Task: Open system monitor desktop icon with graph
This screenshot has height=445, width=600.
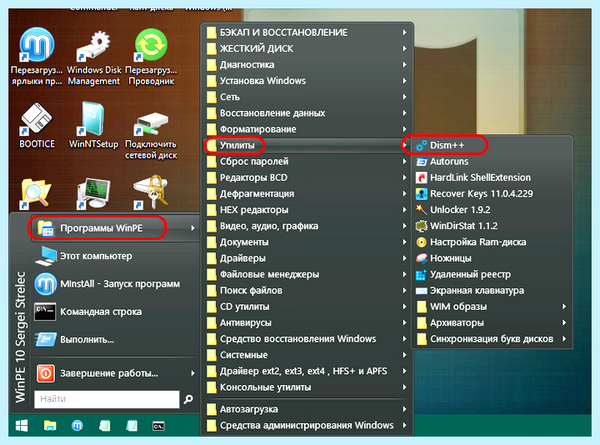Action: [x=93, y=194]
